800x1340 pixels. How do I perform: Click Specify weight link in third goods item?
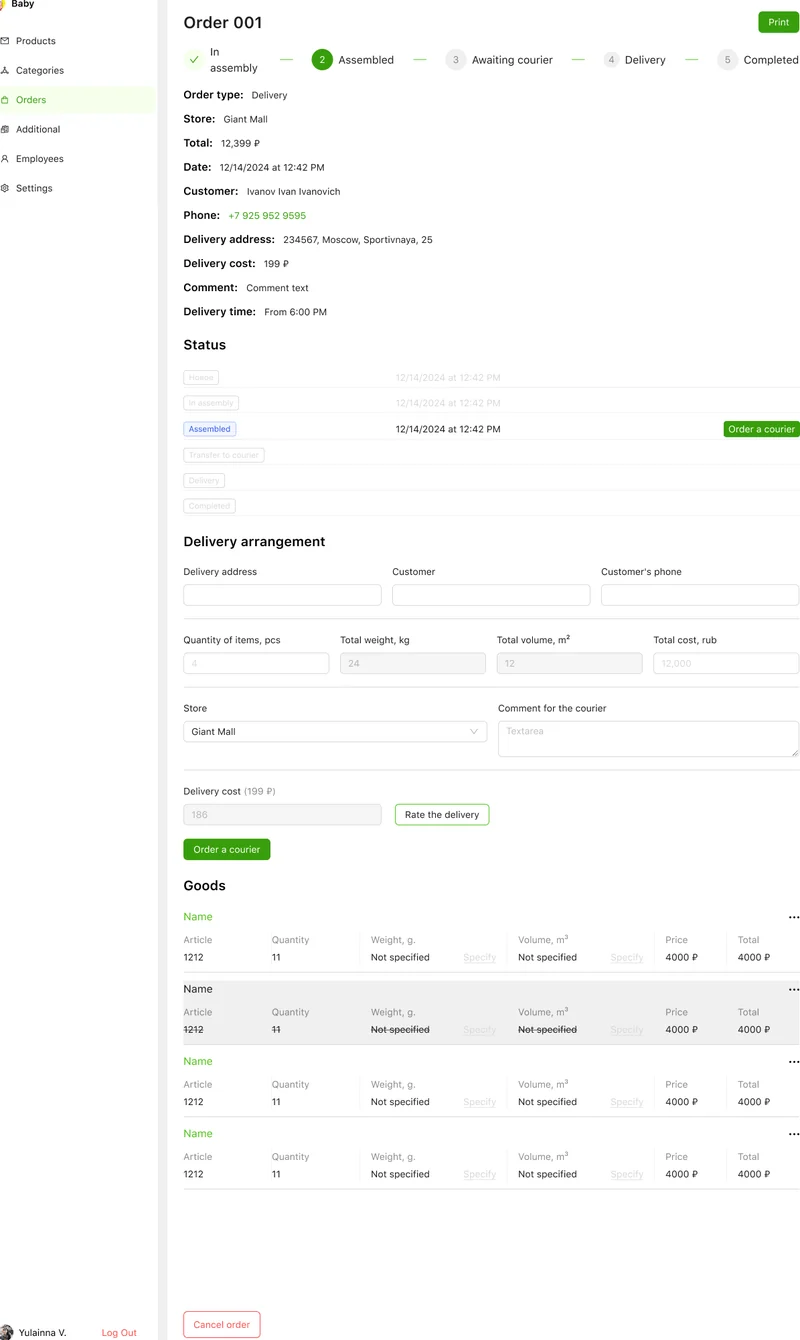(480, 1102)
